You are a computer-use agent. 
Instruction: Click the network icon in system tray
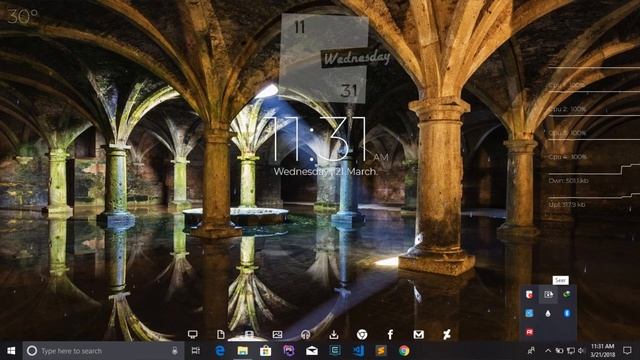pos(571,351)
